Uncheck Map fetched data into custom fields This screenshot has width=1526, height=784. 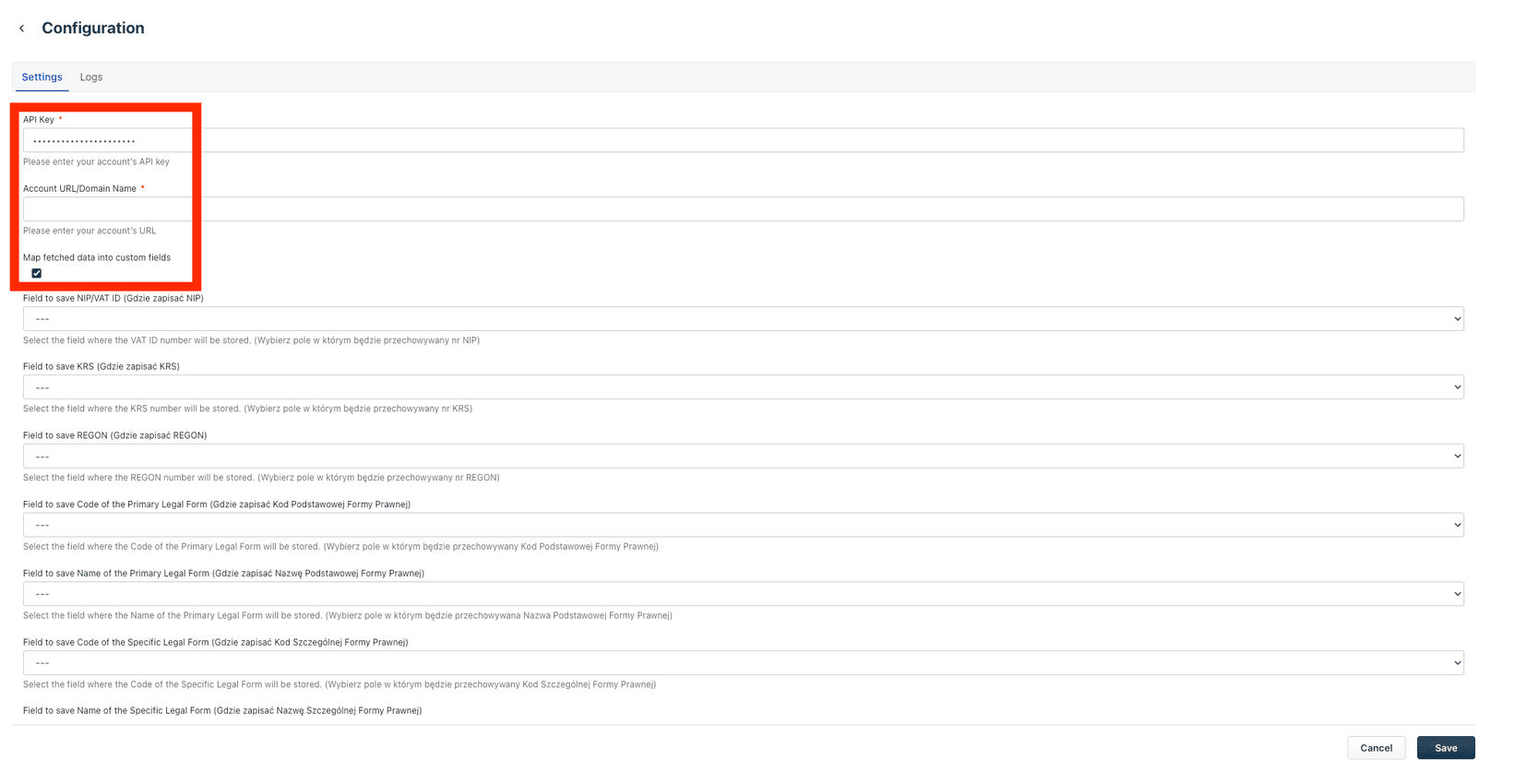(x=37, y=273)
